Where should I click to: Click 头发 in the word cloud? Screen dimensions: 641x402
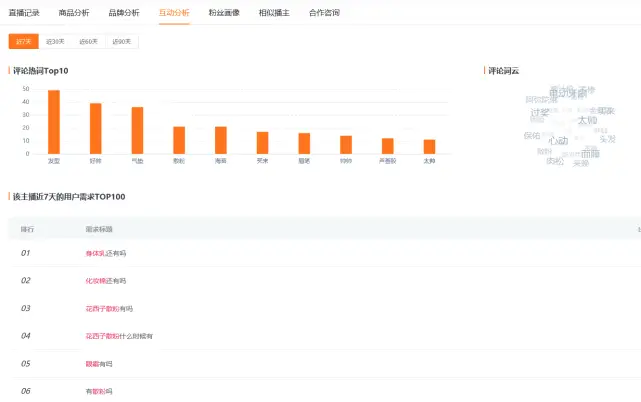[607, 139]
